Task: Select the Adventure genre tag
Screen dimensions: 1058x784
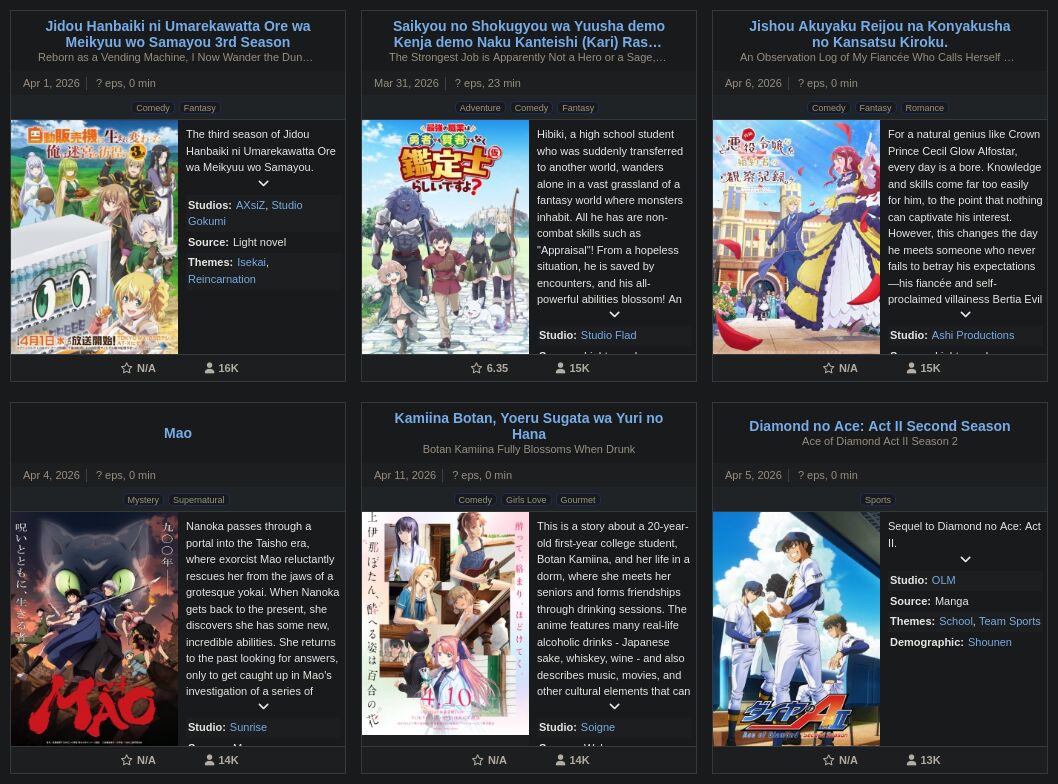Action: pos(480,108)
